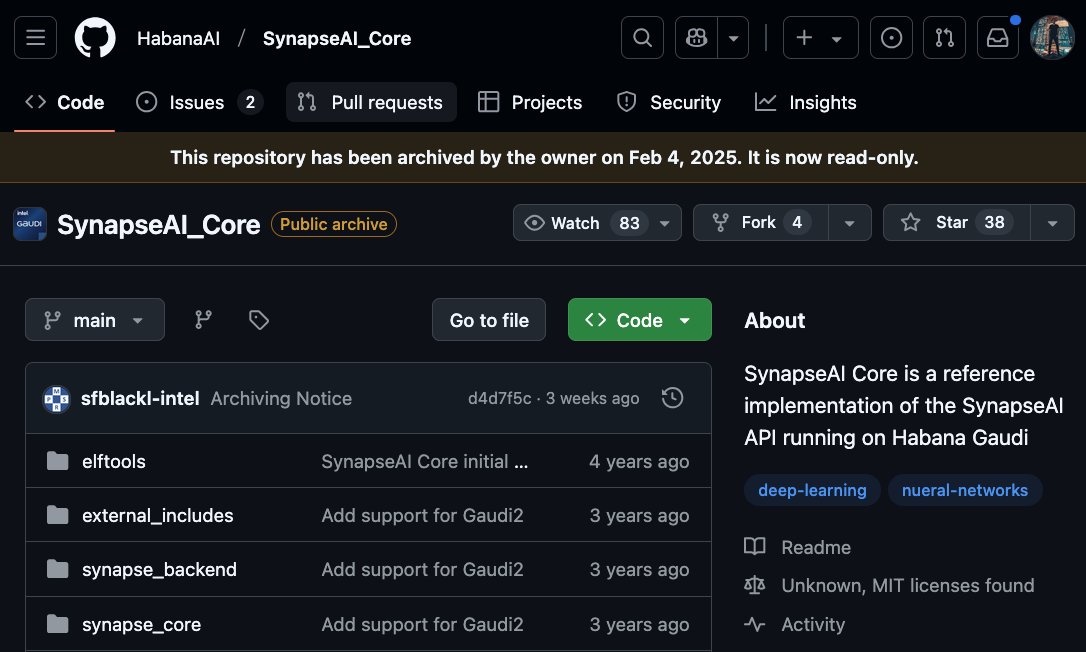The image size is (1086, 652).
Task: Click the SynapseAI_Core repository title
Action: (159, 224)
